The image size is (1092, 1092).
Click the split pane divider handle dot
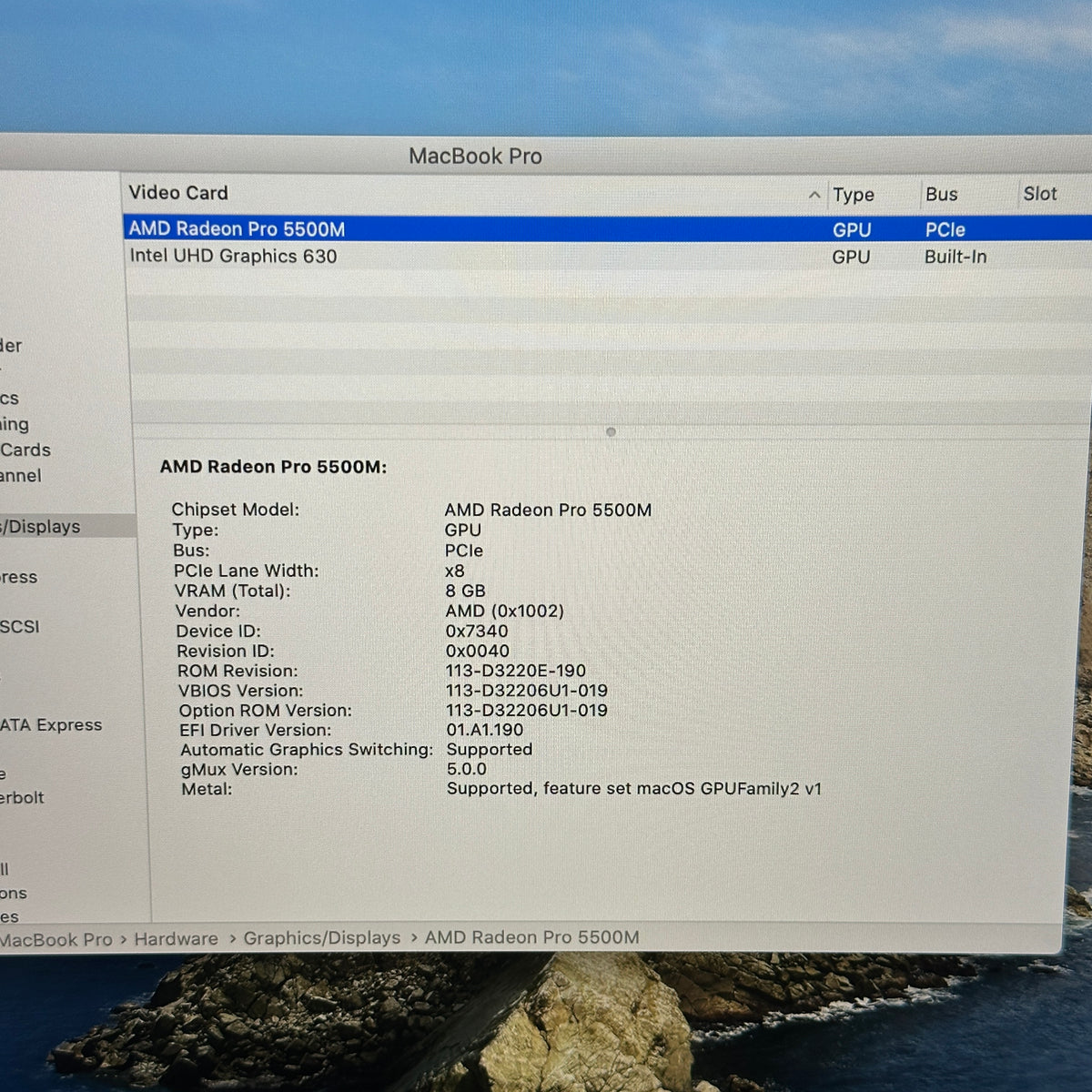[x=611, y=432]
